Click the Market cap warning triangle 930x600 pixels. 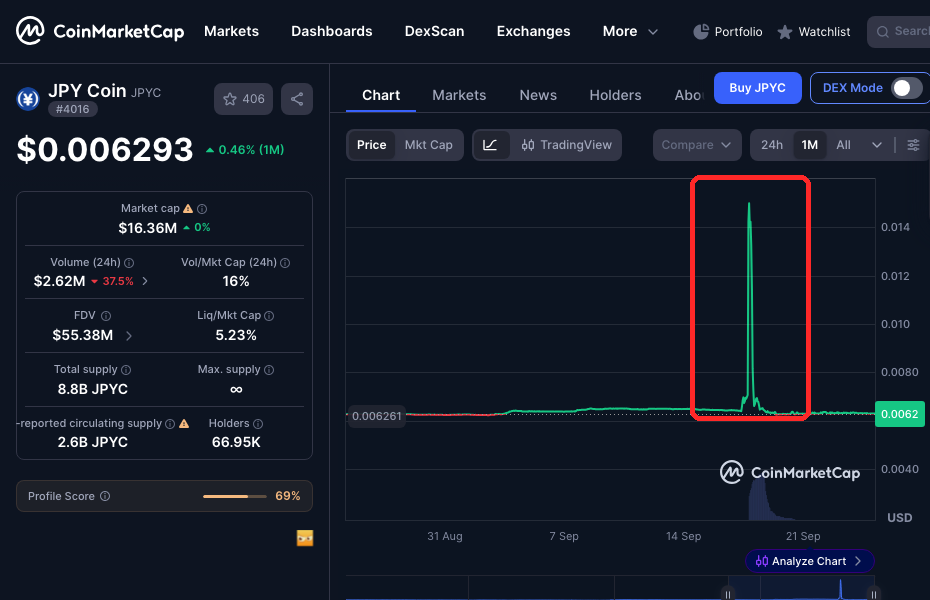point(188,209)
